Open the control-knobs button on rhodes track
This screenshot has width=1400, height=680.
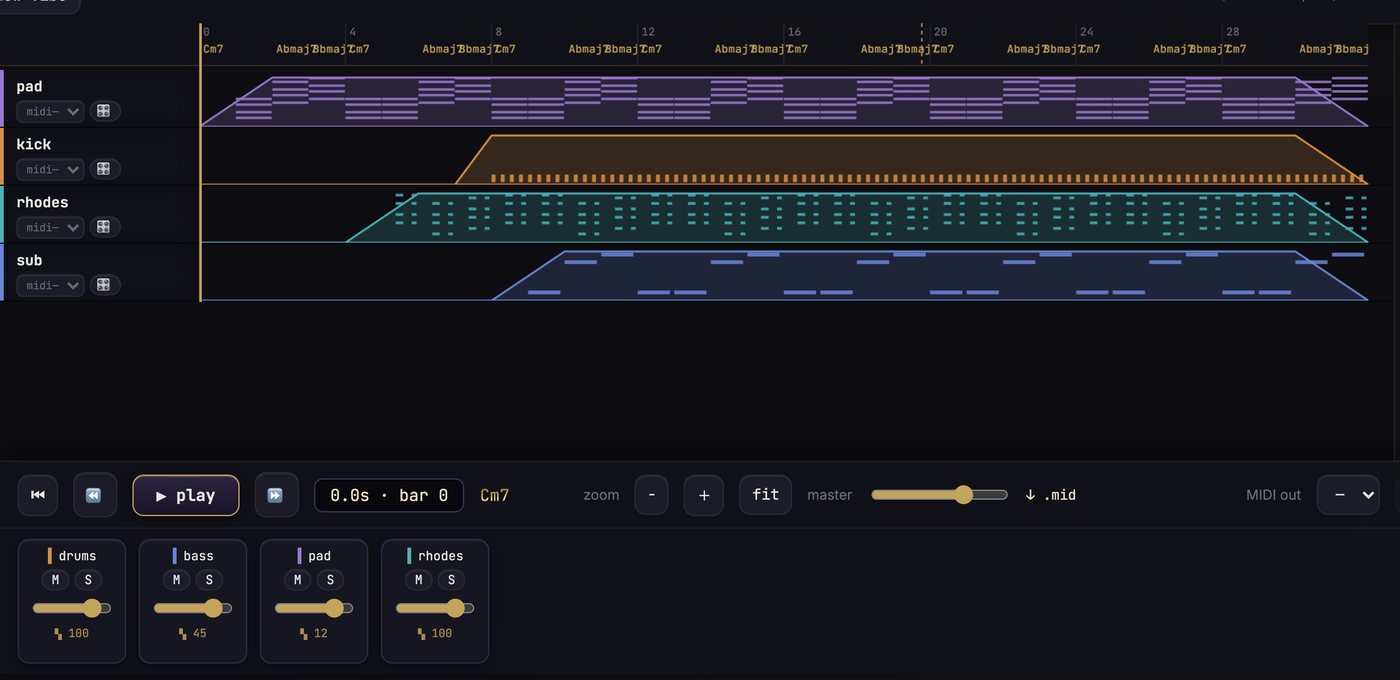104,227
